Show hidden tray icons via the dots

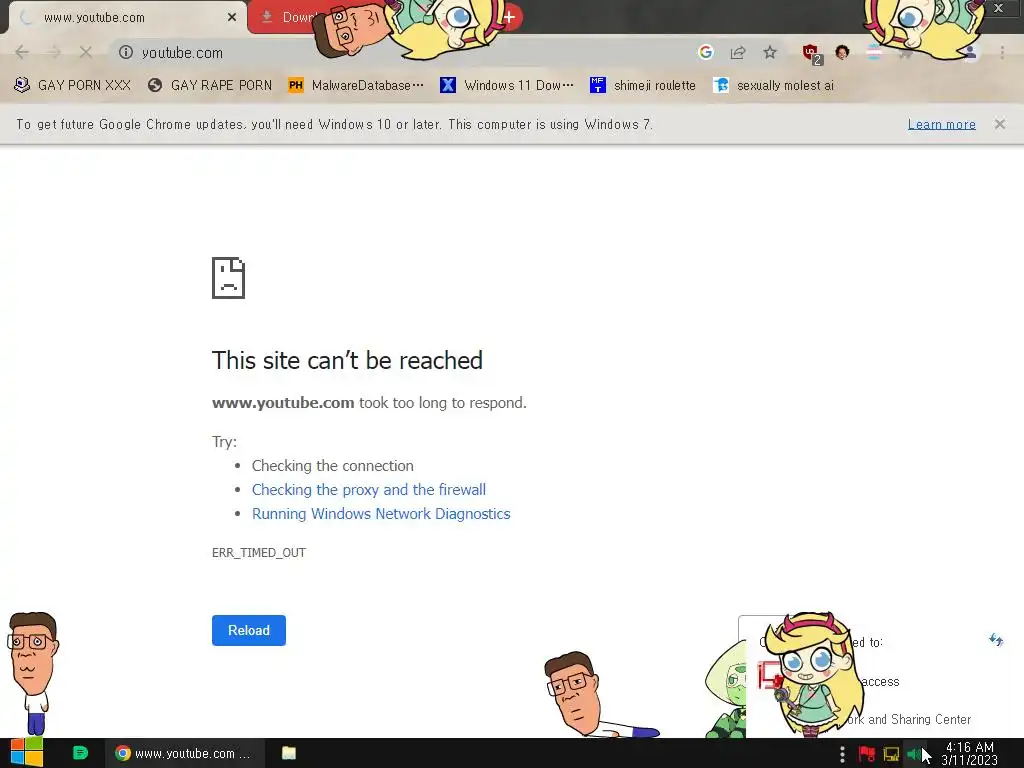[842, 754]
